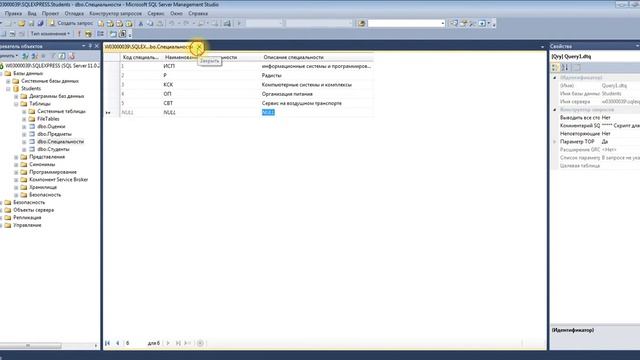The width and height of the screenshot is (640, 360).
Task: Open the Соединить dropdown in Object Explorer
Action: tap(8, 56)
